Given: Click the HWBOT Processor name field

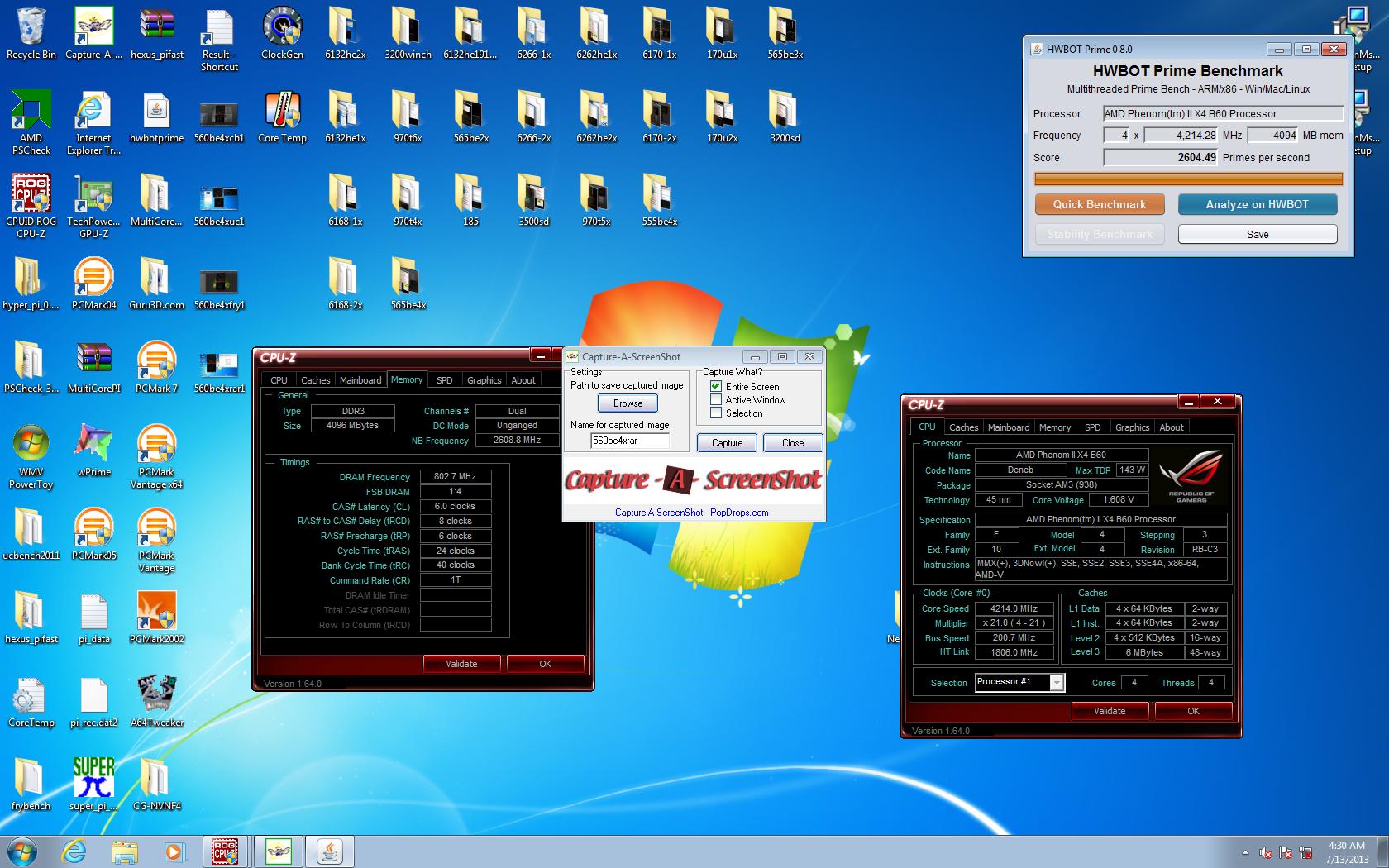Looking at the screenshot, I should (1222, 114).
